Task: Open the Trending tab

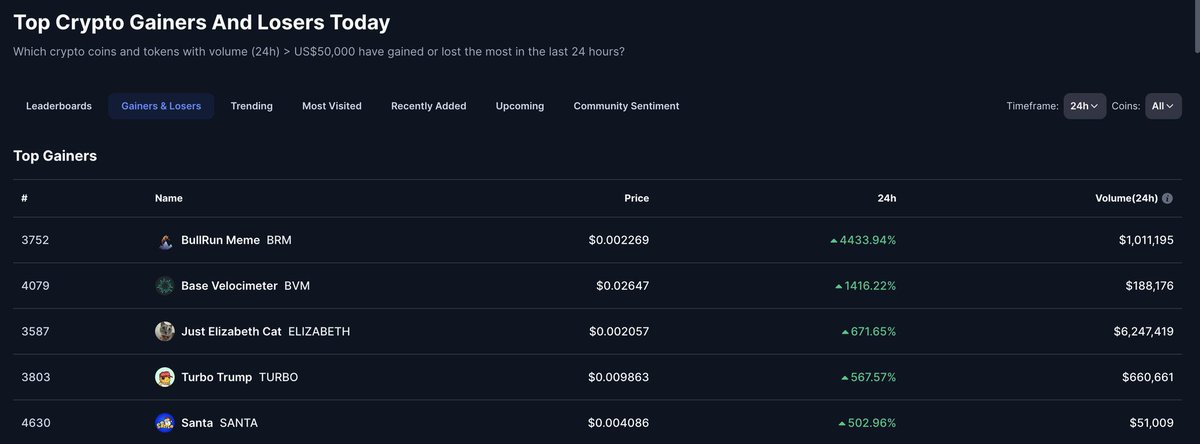Action: [x=251, y=106]
